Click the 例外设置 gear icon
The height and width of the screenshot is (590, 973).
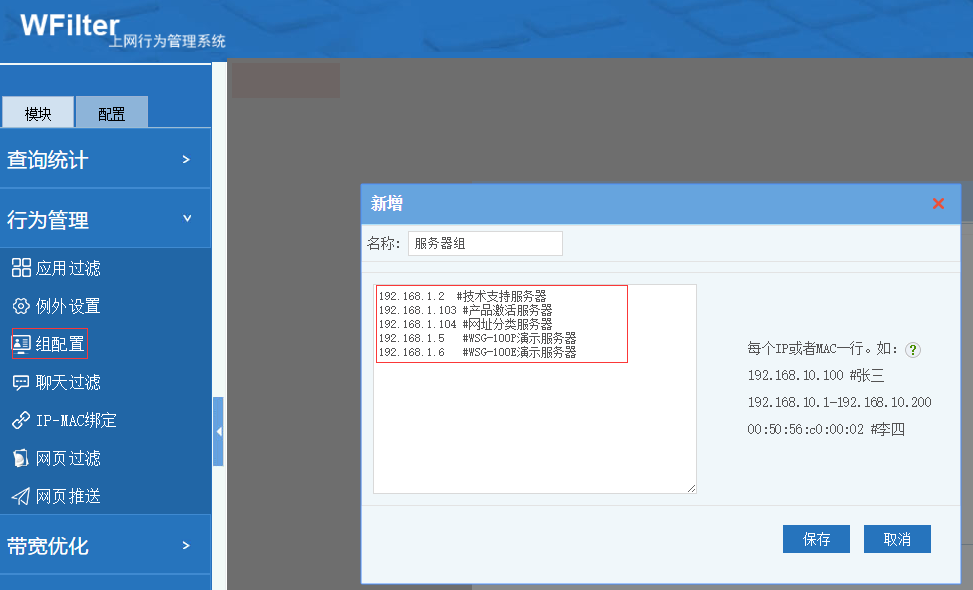click(21, 306)
